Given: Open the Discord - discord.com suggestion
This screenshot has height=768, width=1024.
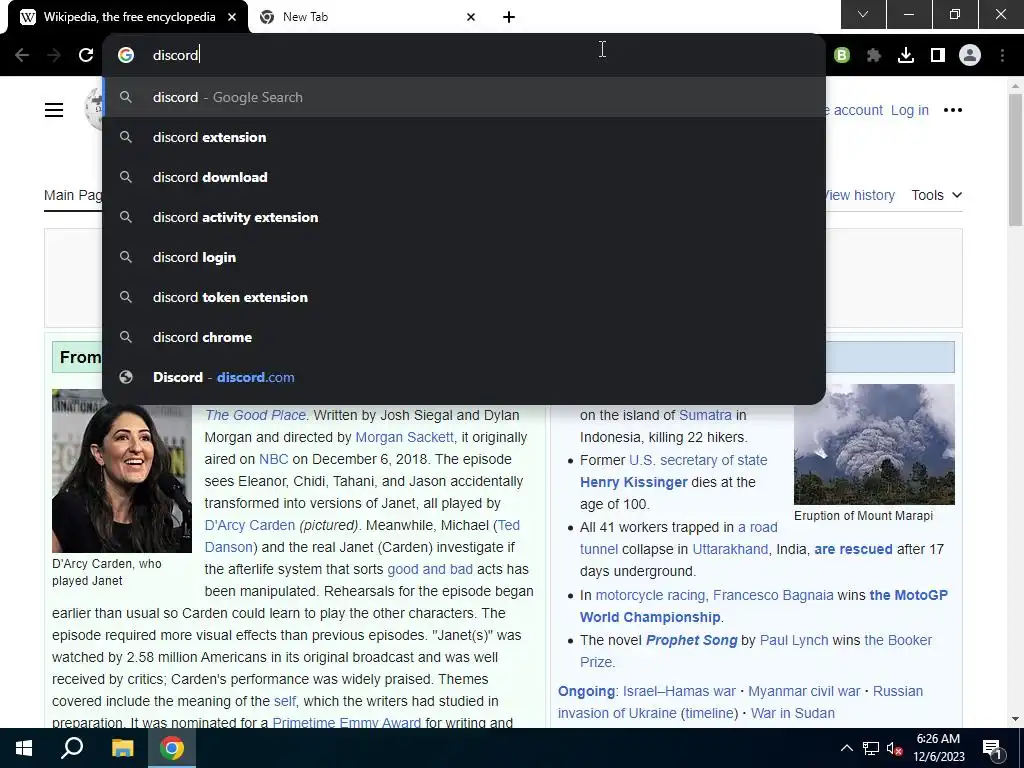Looking at the screenshot, I should click(x=464, y=377).
